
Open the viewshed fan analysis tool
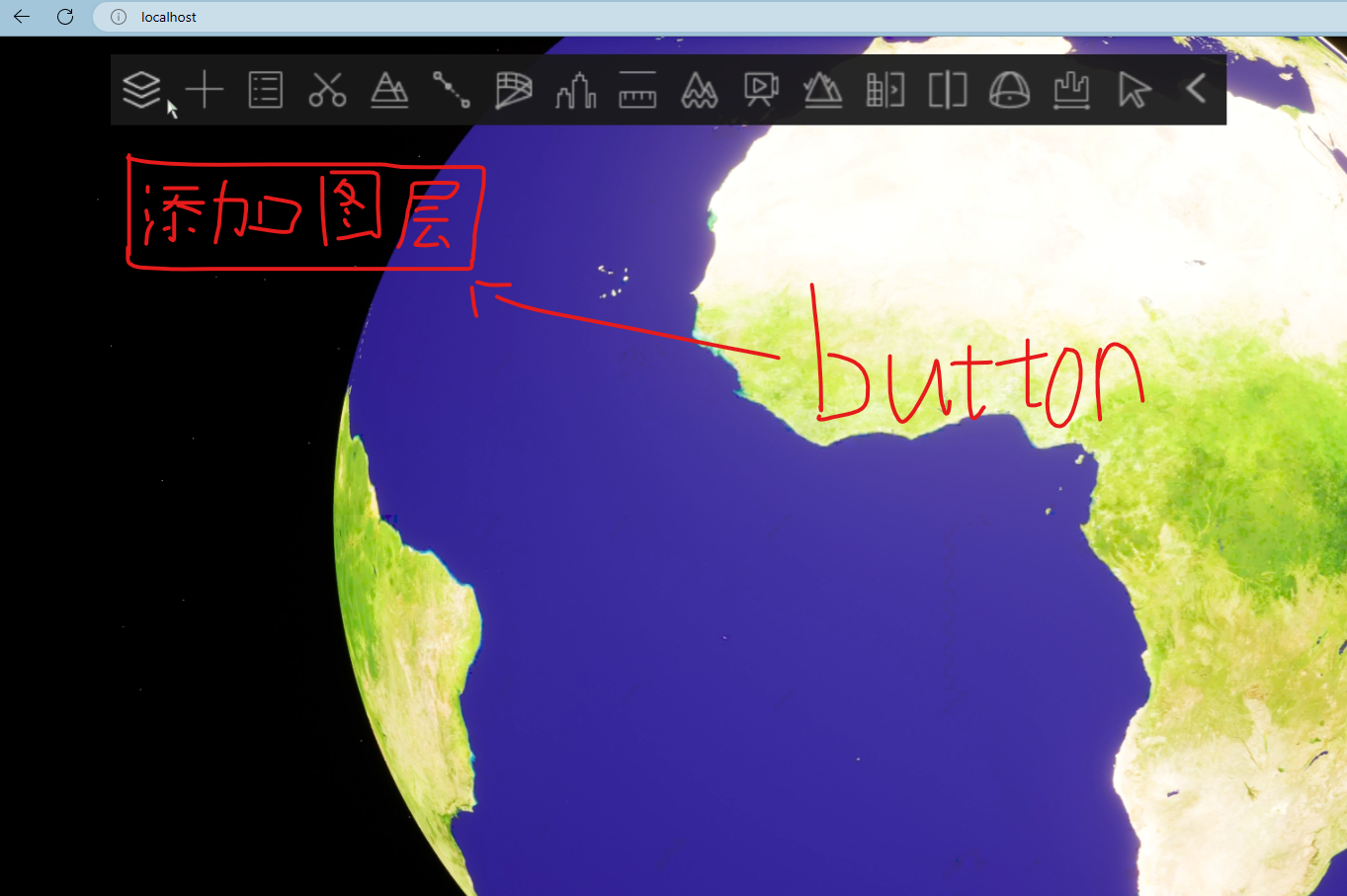[514, 90]
